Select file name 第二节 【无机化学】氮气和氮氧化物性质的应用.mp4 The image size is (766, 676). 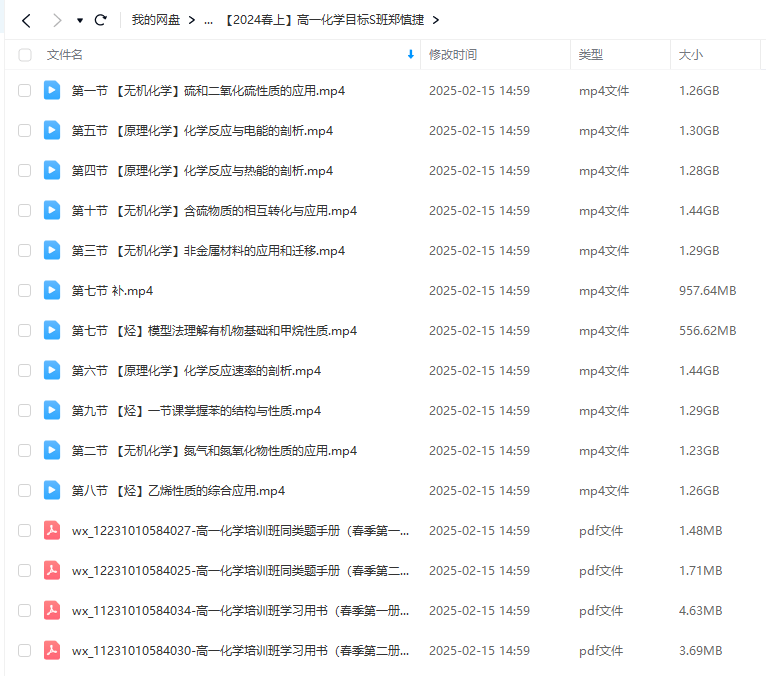click(x=214, y=451)
